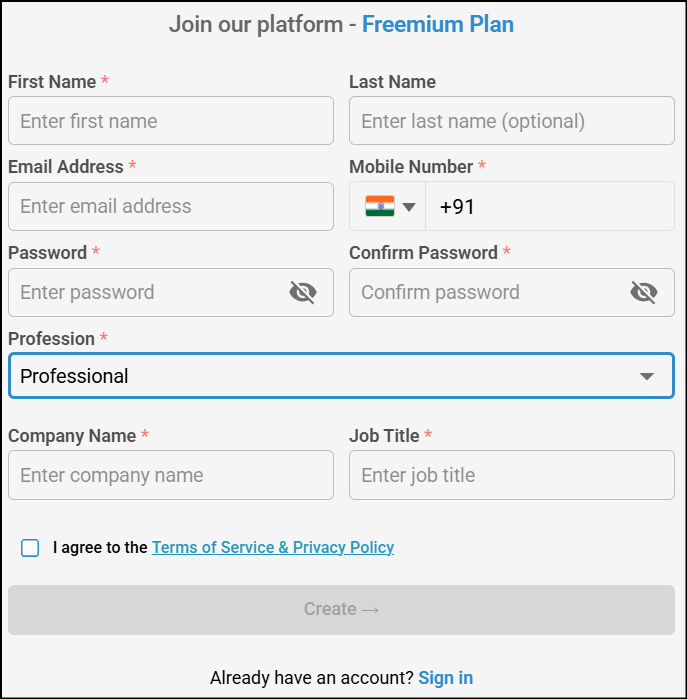Click the Mobile Number field with +91

click(550, 207)
